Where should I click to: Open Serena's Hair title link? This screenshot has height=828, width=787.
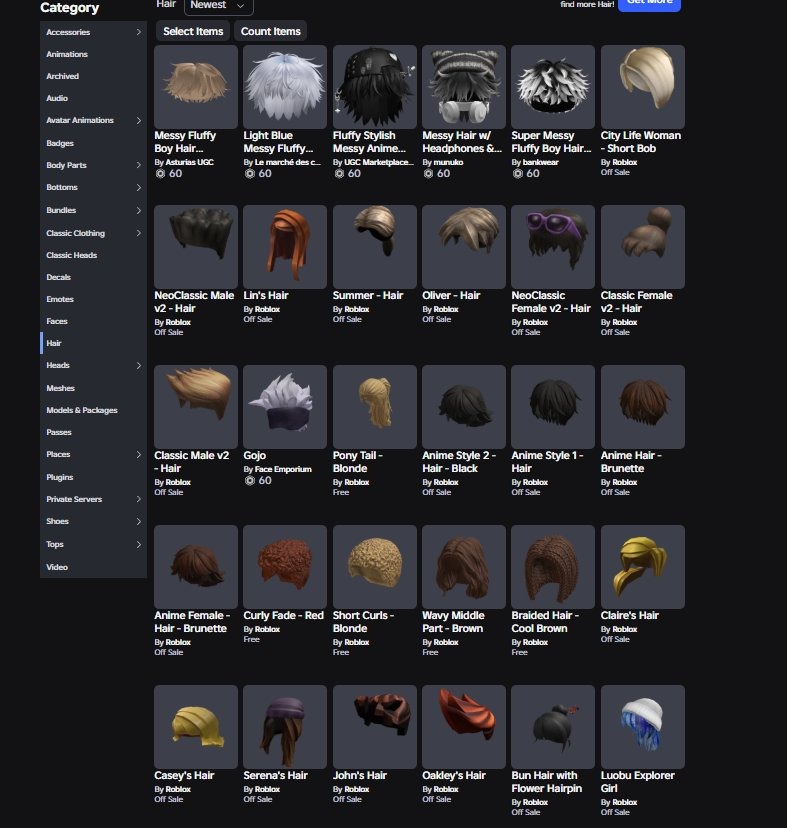275,775
